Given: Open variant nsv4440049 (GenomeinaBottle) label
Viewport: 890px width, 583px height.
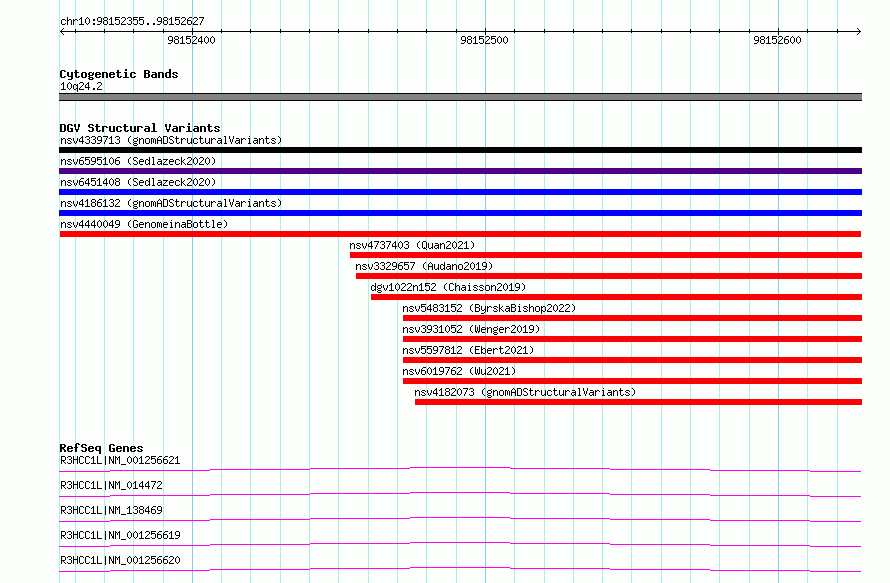Looking at the screenshot, I should pyautogui.click(x=144, y=224).
